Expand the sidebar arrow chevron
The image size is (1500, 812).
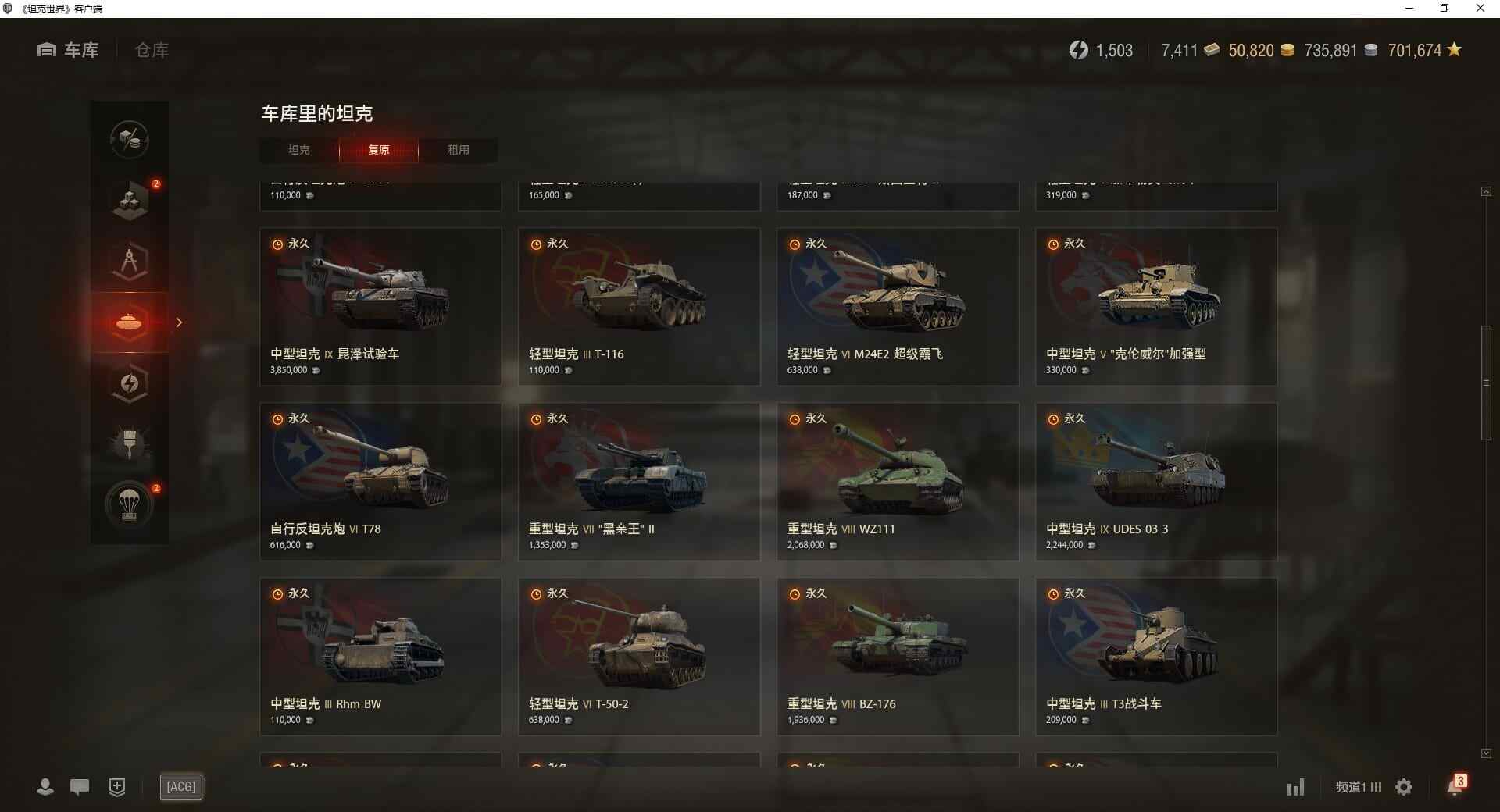(x=179, y=322)
